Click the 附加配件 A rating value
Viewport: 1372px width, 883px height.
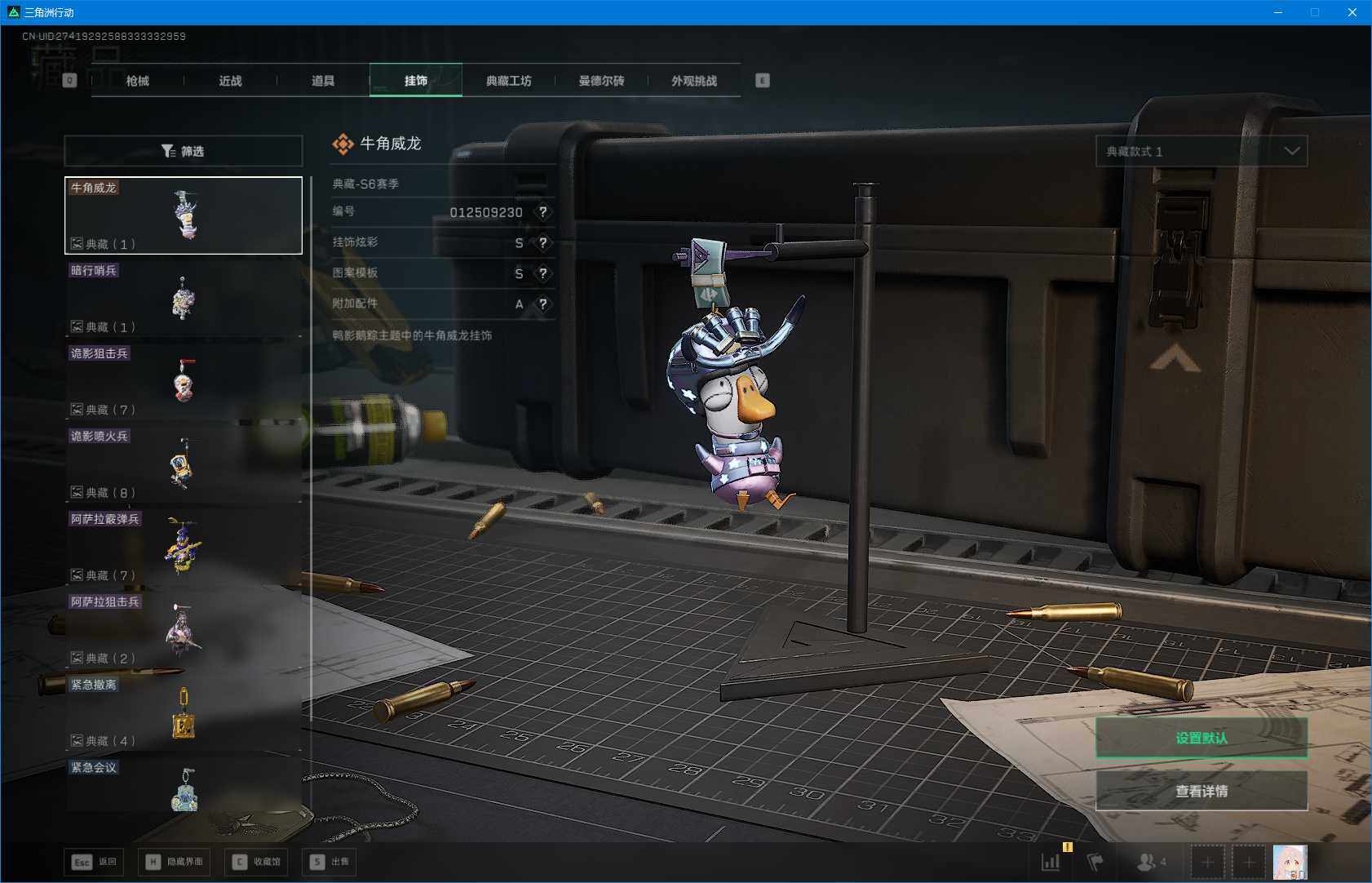519,304
